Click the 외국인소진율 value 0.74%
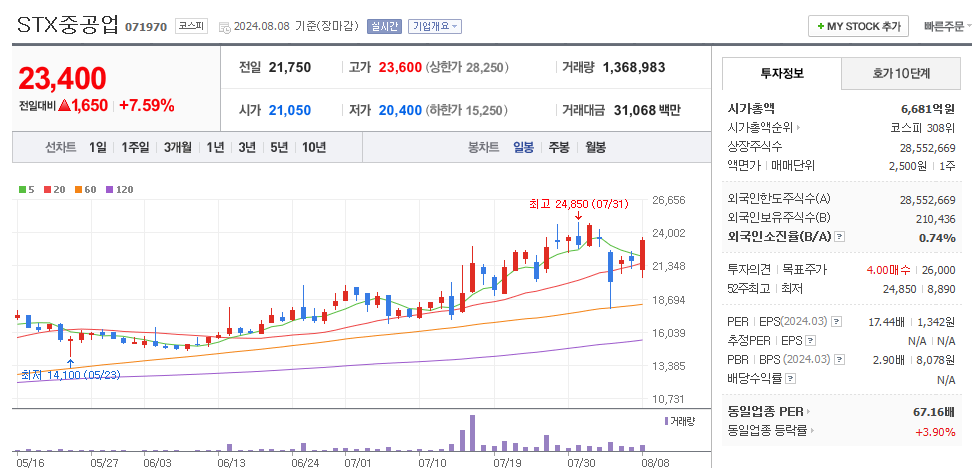 click(x=937, y=237)
